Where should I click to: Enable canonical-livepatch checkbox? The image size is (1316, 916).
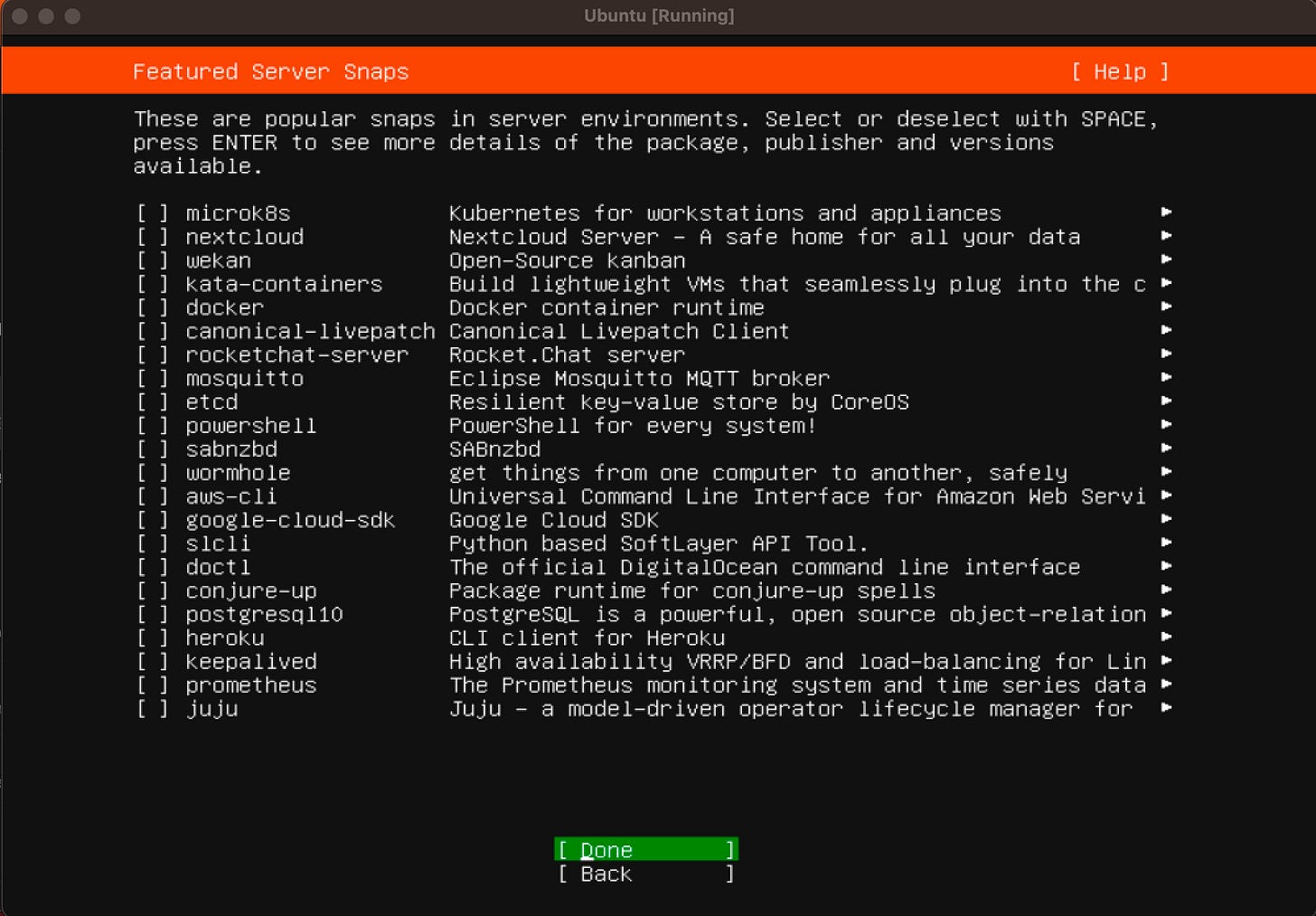click(153, 331)
